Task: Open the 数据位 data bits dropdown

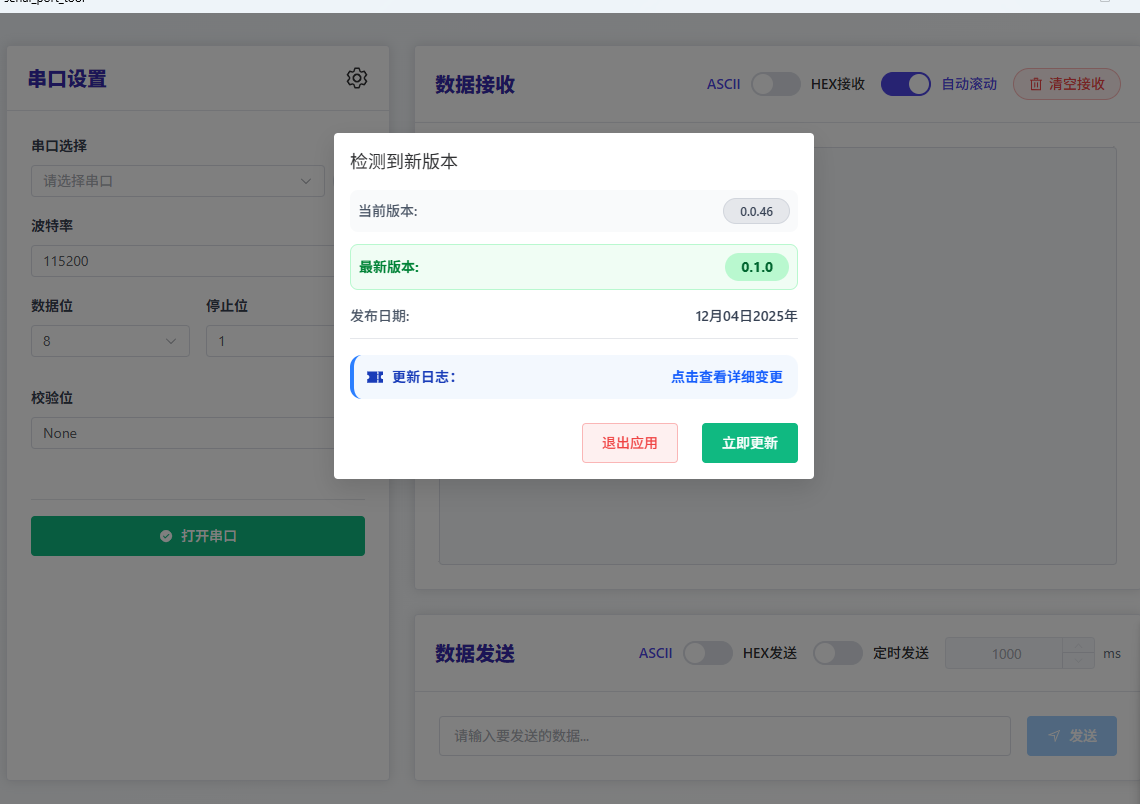Action: [x=110, y=341]
